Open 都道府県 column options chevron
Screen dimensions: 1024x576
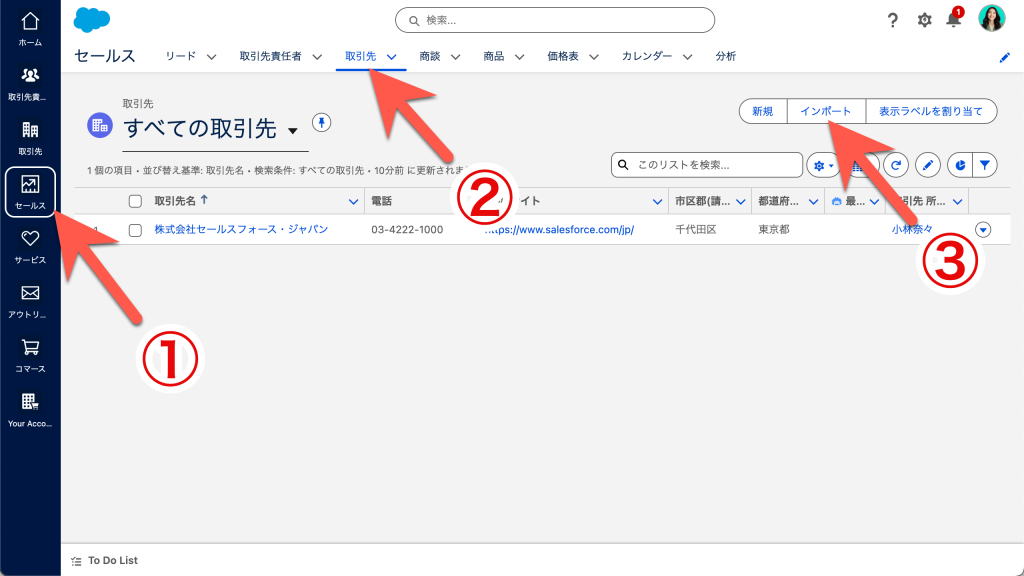click(x=813, y=202)
